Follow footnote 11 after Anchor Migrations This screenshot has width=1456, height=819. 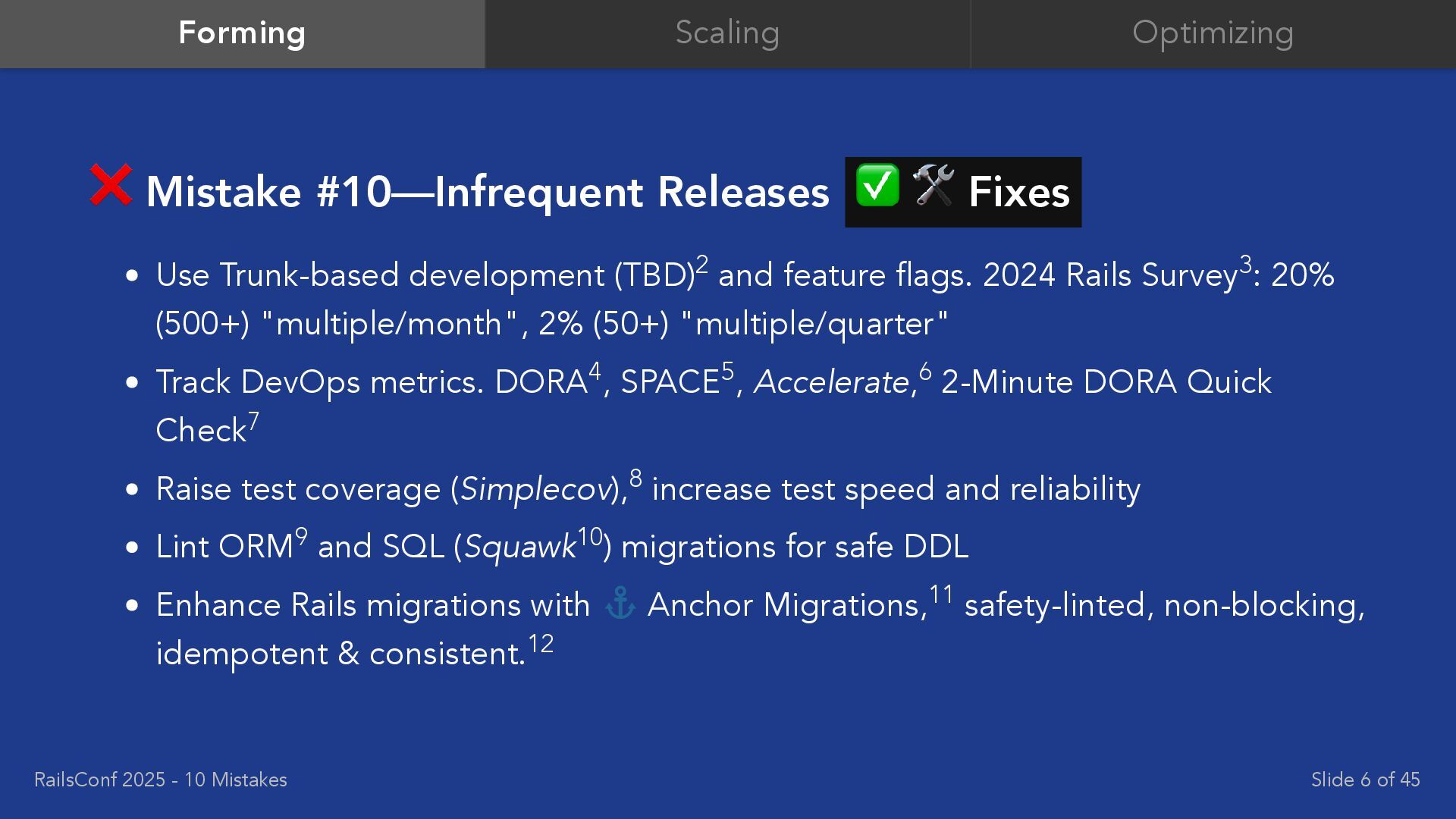(x=941, y=595)
